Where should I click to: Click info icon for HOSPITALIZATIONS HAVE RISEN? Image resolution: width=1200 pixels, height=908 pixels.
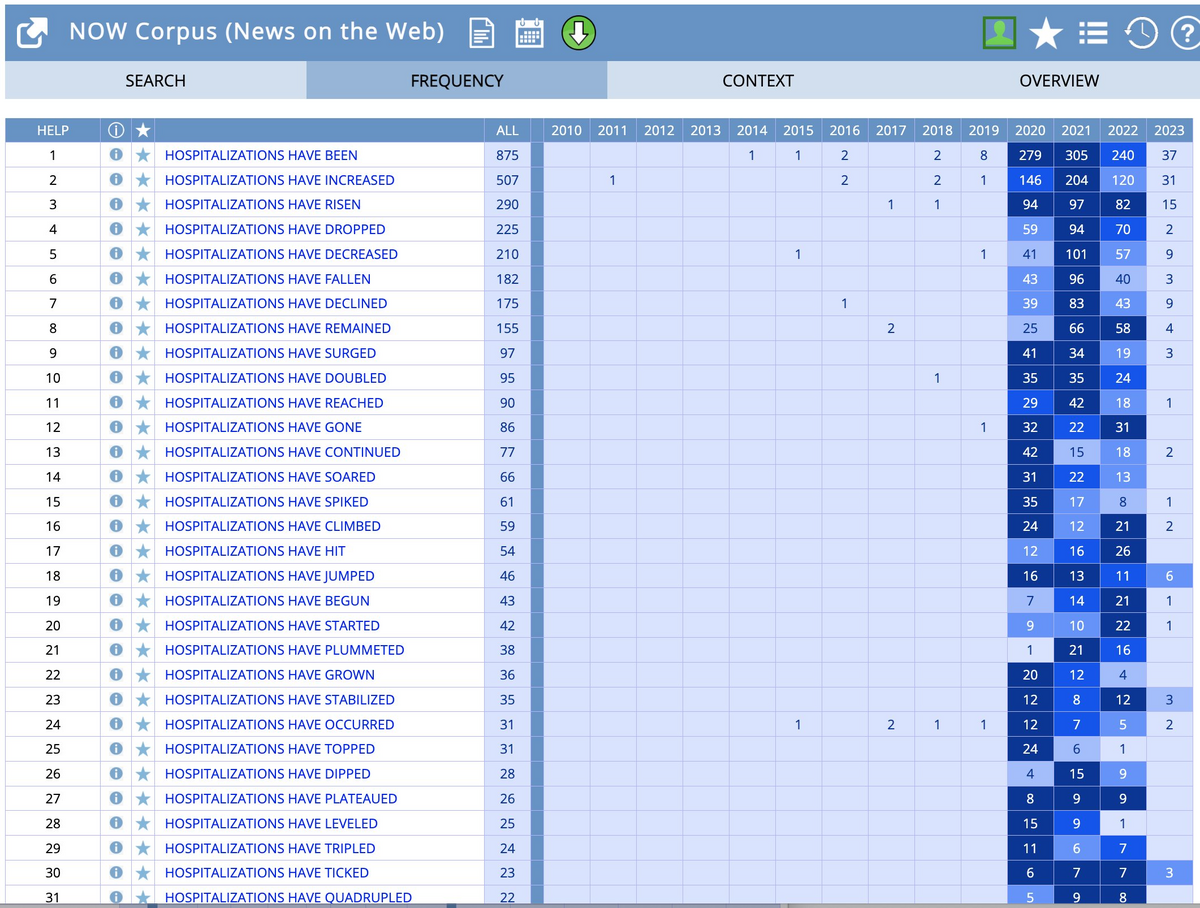coord(116,205)
